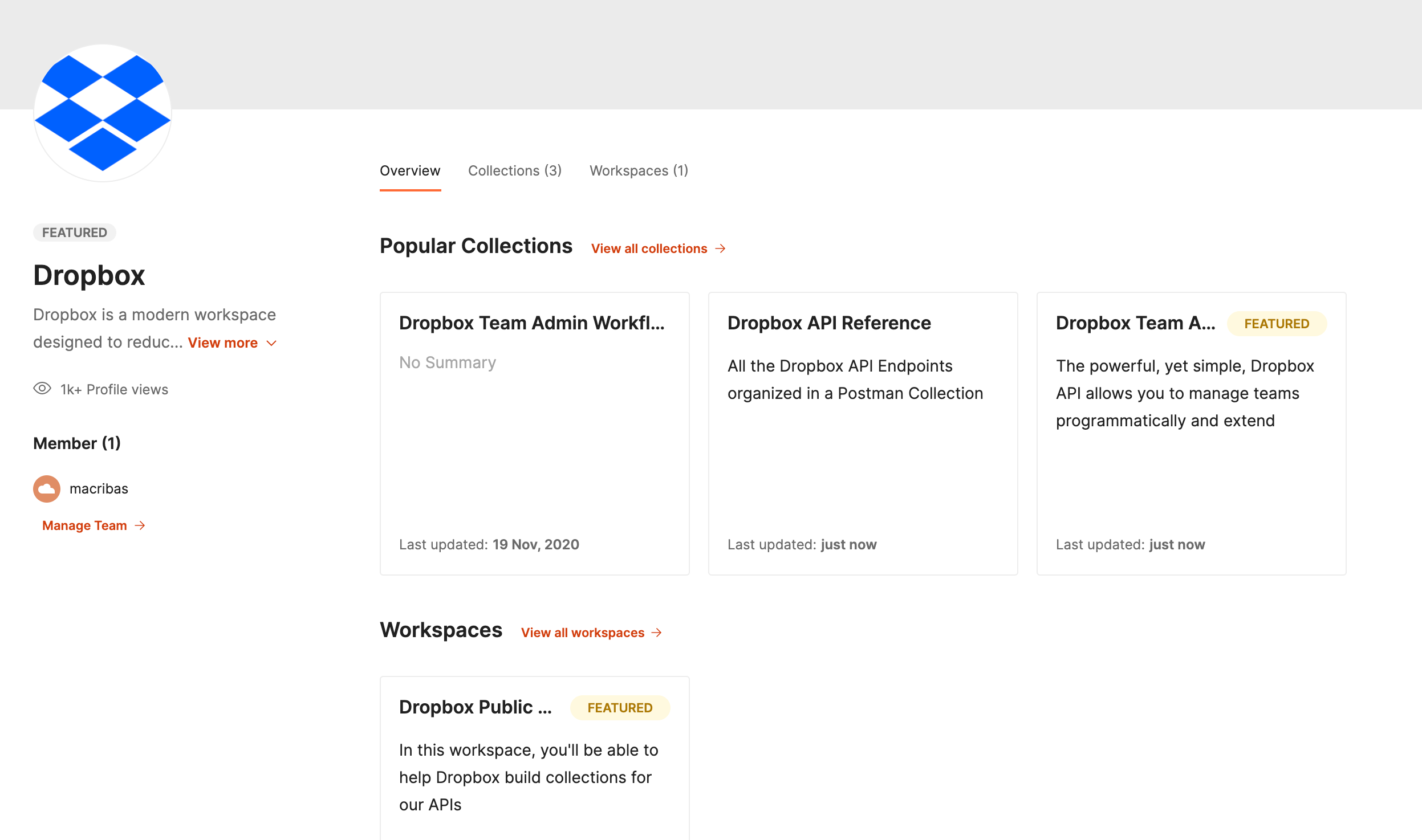Open the Workspaces (1) tab
The height and width of the screenshot is (840, 1422).
tap(639, 170)
